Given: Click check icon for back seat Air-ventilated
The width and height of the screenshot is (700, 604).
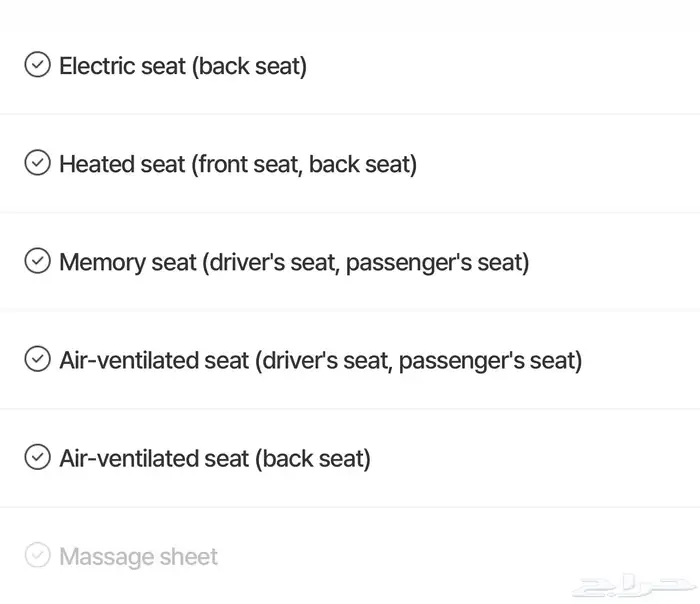Looking at the screenshot, I should [38, 457].
